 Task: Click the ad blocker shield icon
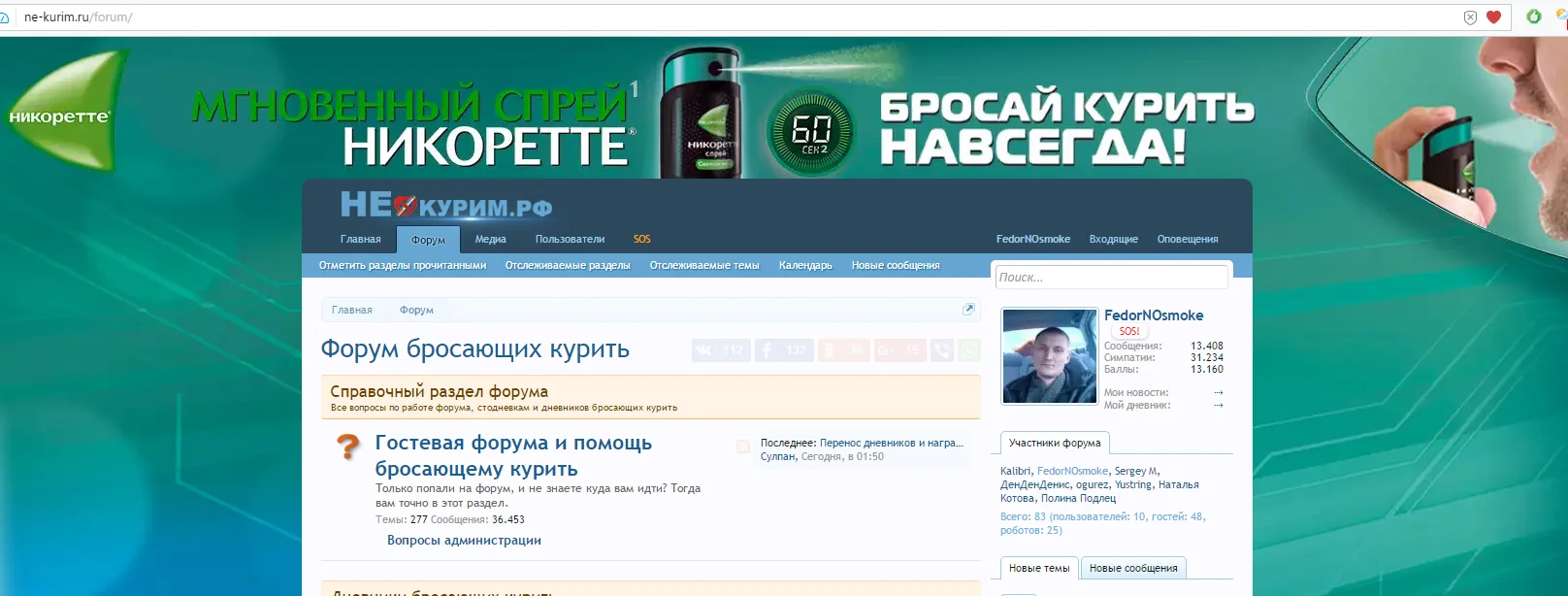1470,17
